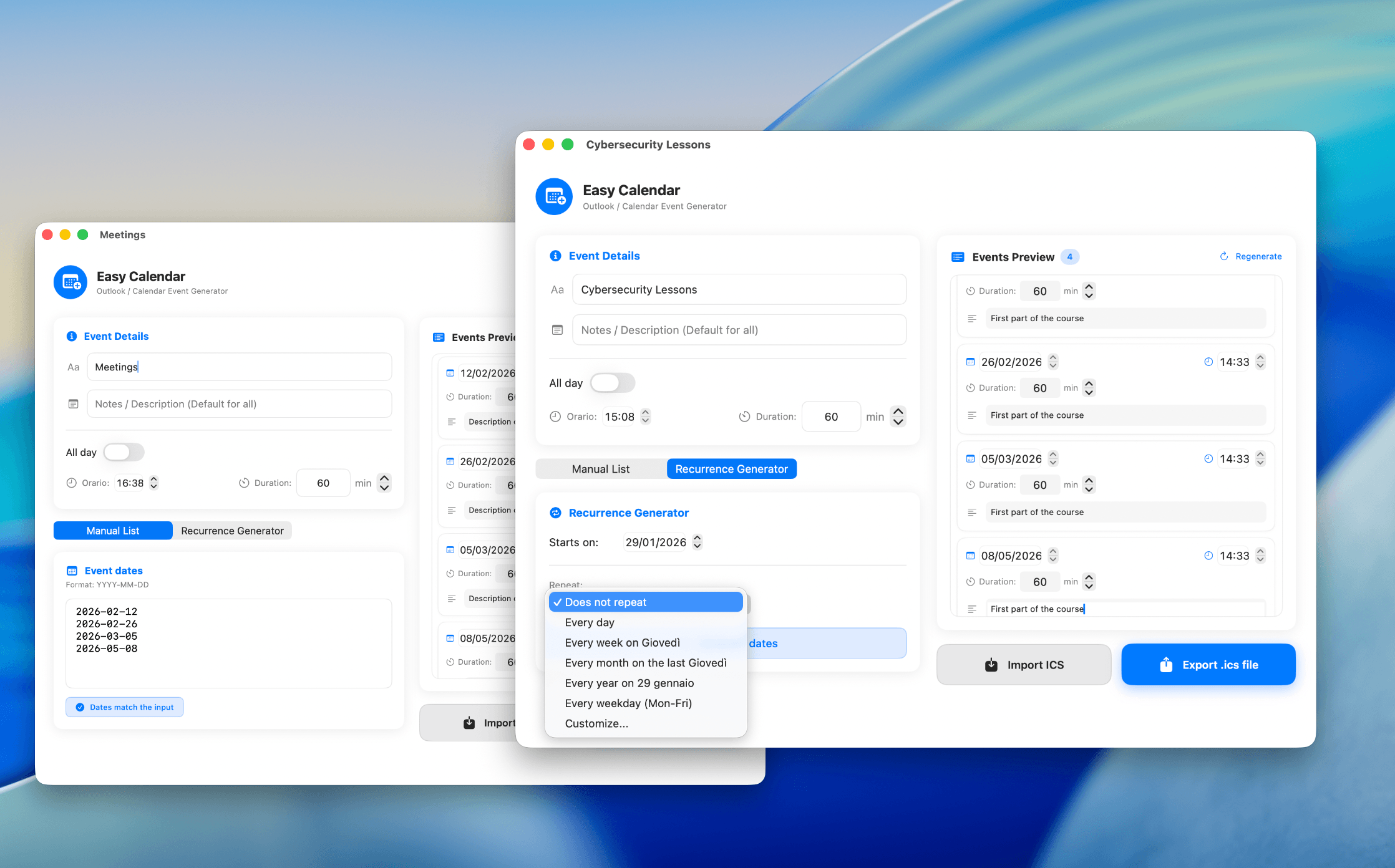Viewport: 1395px width, 868px height.
Task: Click Import ICS button in Cybersecurity Lessons window
Action: pyautogui.click(x=1024, y=665)
